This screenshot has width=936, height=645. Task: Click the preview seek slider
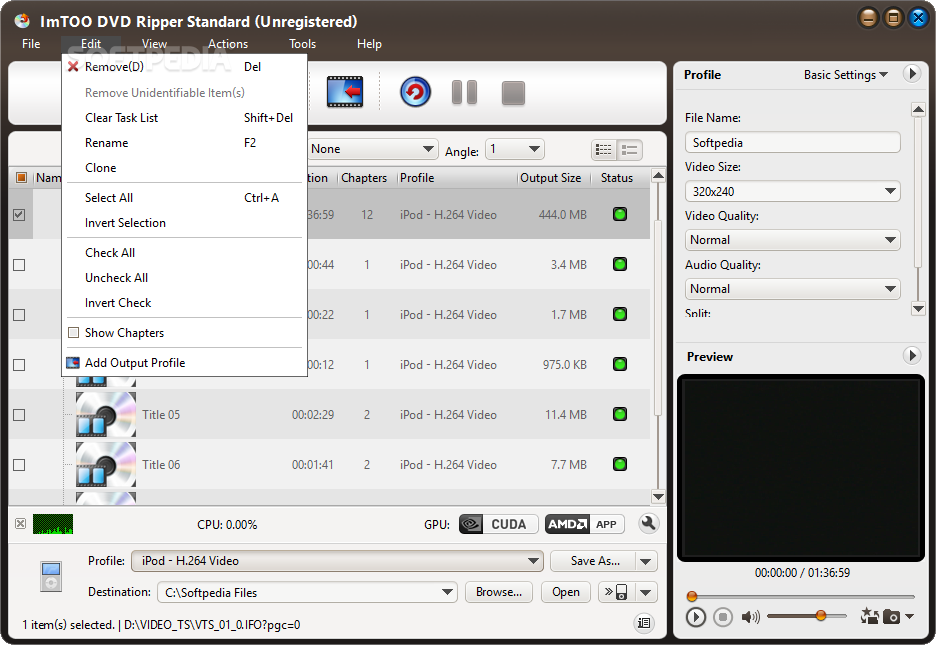[801, 596]
